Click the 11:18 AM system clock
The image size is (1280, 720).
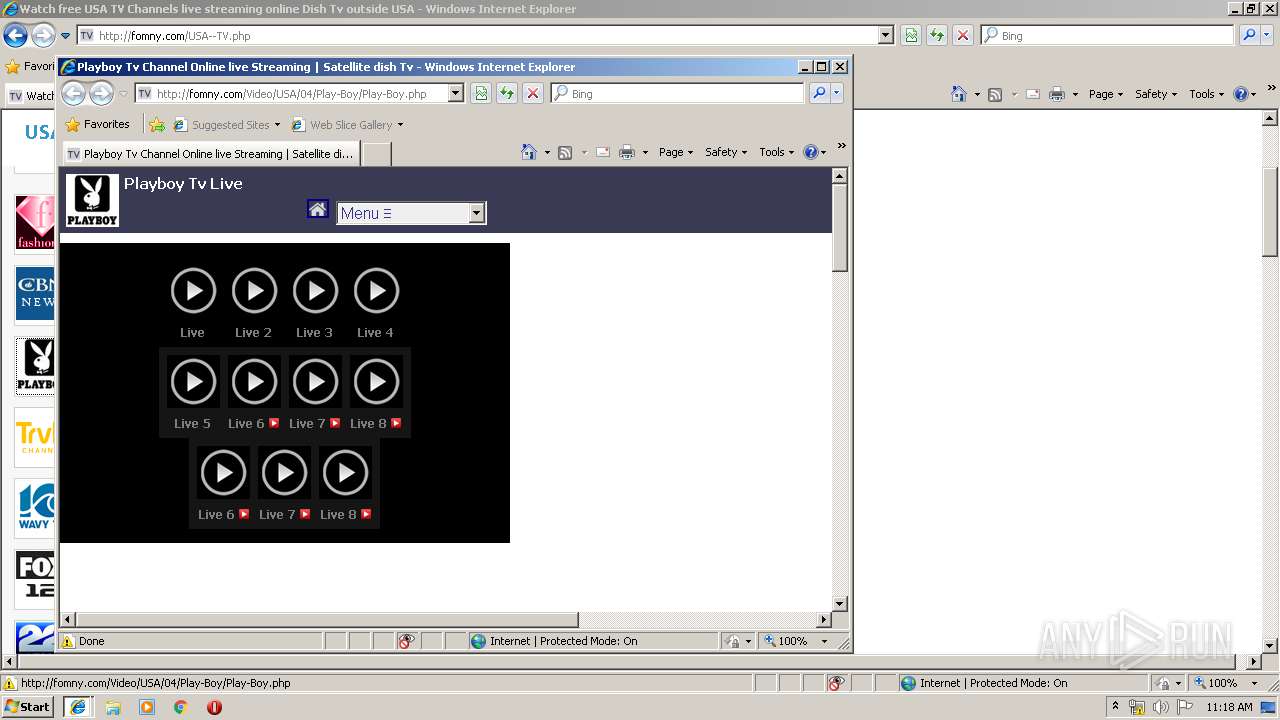(x=1229, y=707)
